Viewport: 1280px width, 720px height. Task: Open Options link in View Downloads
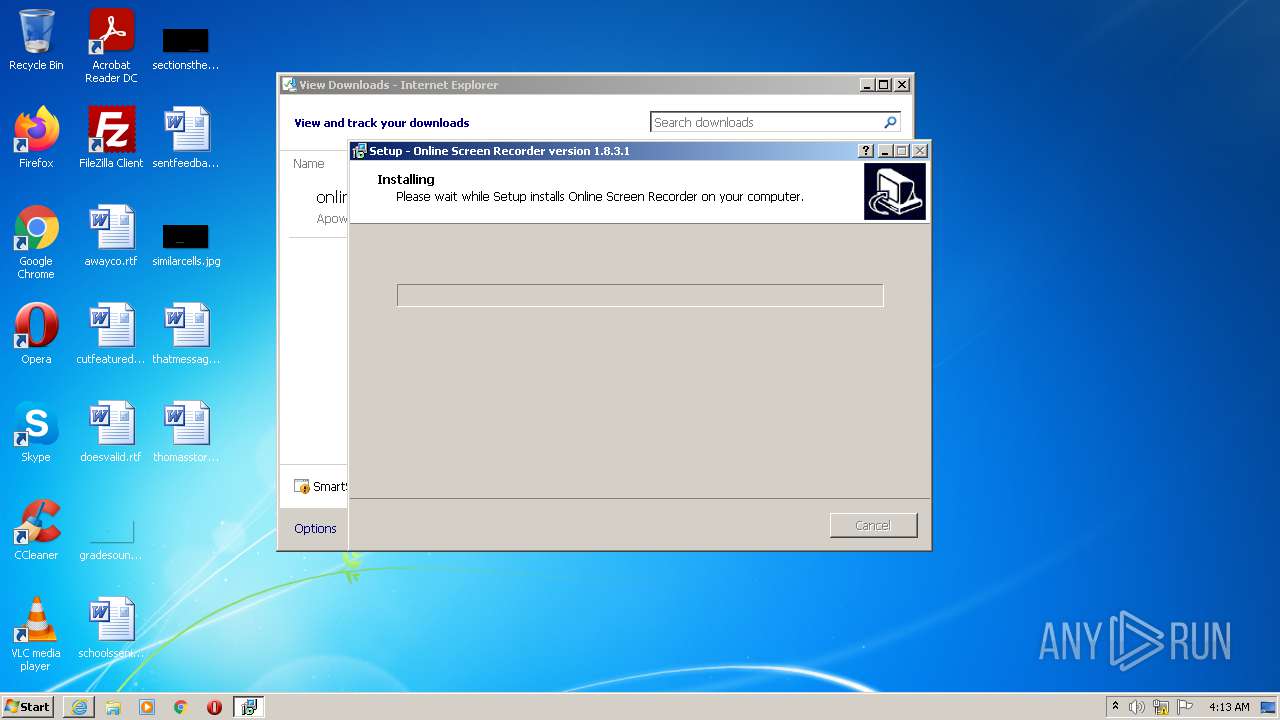tap(315, 528)
